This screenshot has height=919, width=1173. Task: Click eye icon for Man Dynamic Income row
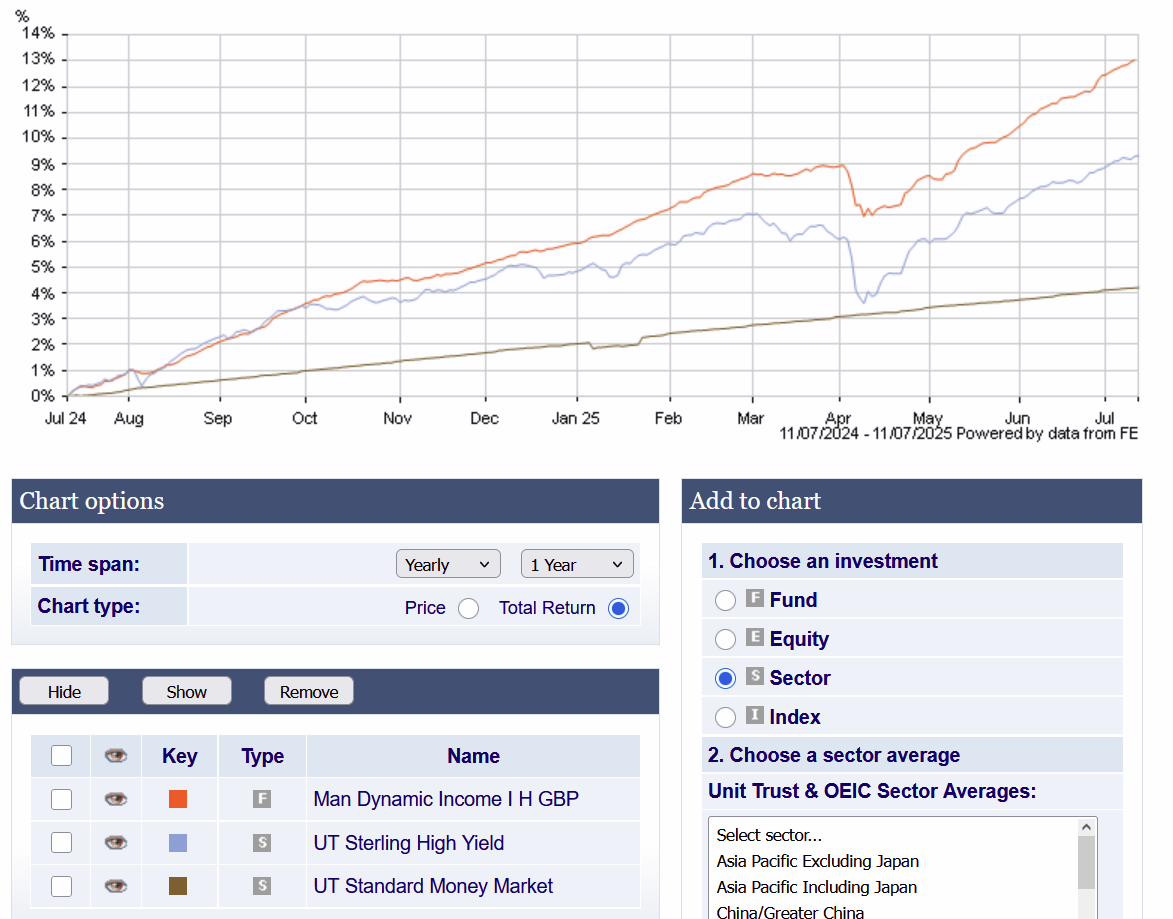coord(116,799)
